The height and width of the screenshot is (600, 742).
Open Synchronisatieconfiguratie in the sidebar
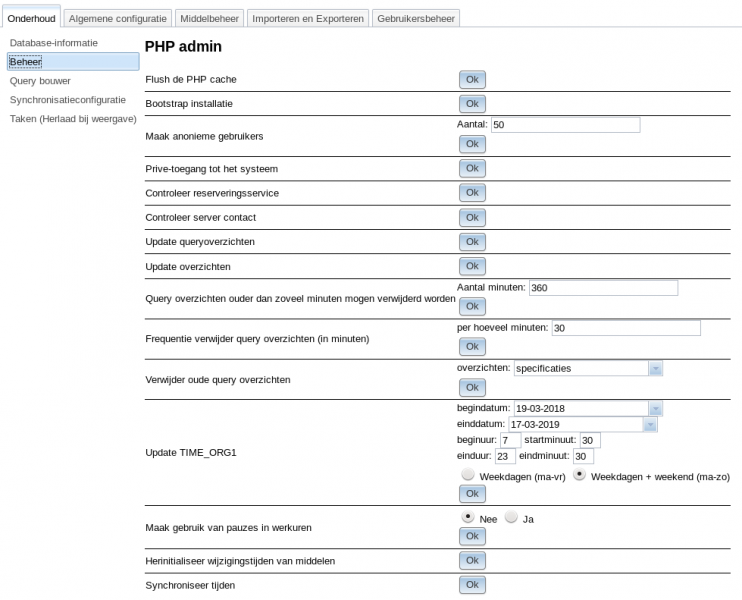click(x=68, y=100)
